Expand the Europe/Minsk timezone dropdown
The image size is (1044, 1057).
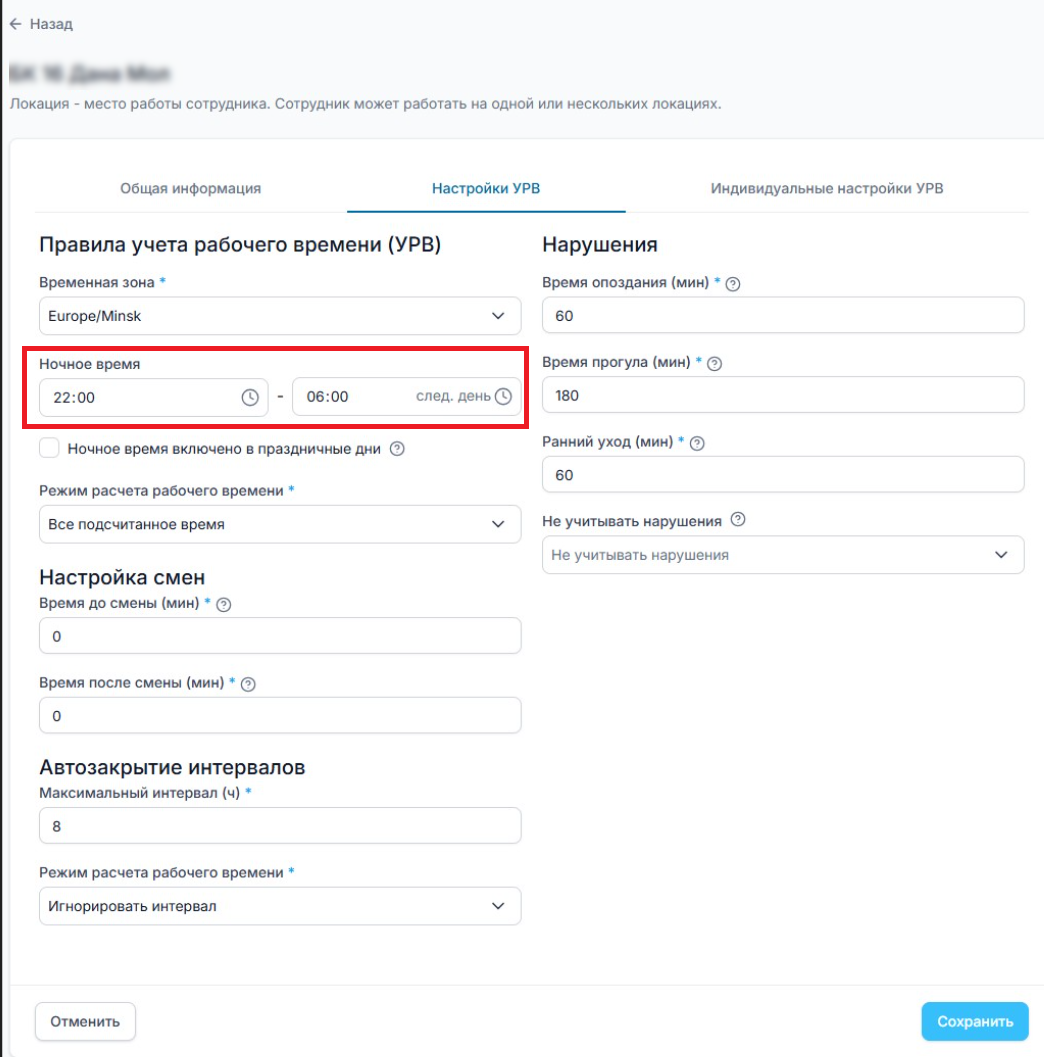pyautogui.click(x=280, y=316)
